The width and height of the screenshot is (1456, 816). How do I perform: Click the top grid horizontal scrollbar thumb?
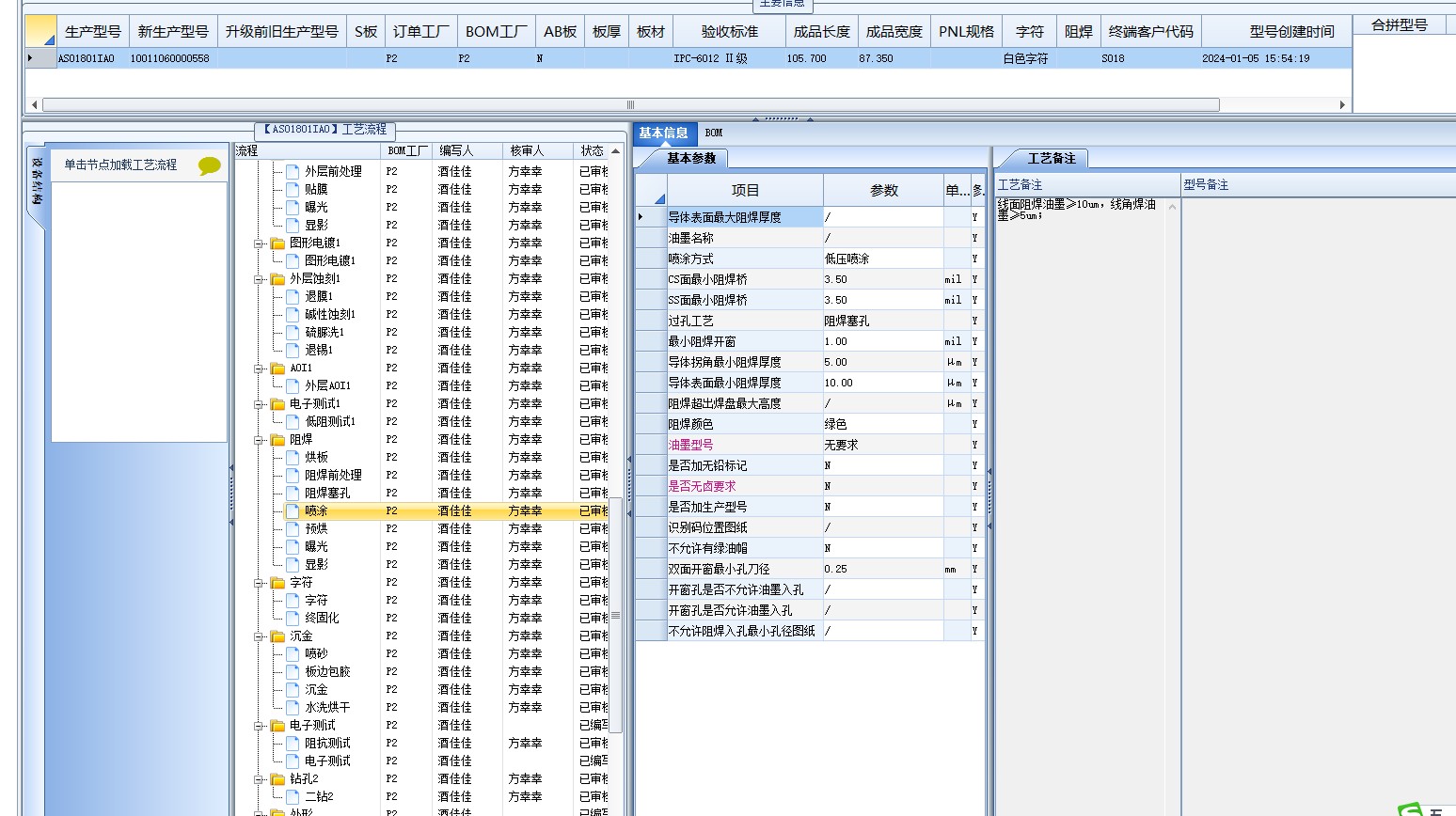(630, 104)
